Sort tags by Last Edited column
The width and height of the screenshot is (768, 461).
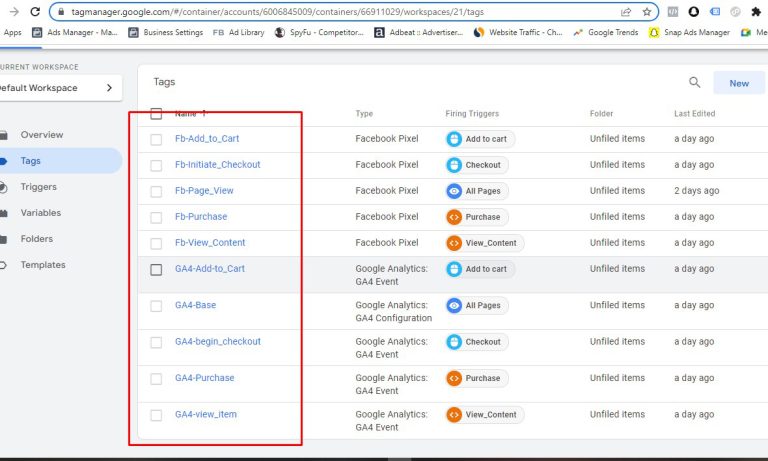[695, 114]
